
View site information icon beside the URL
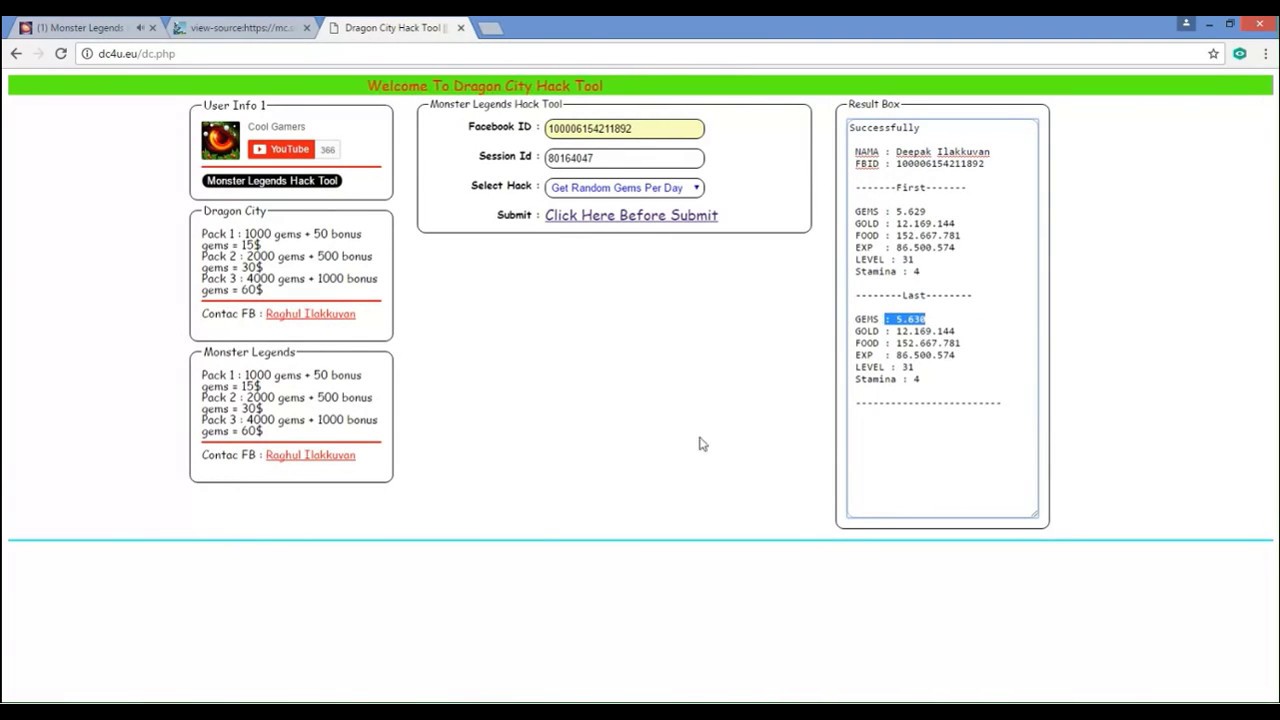click(87, 54)
